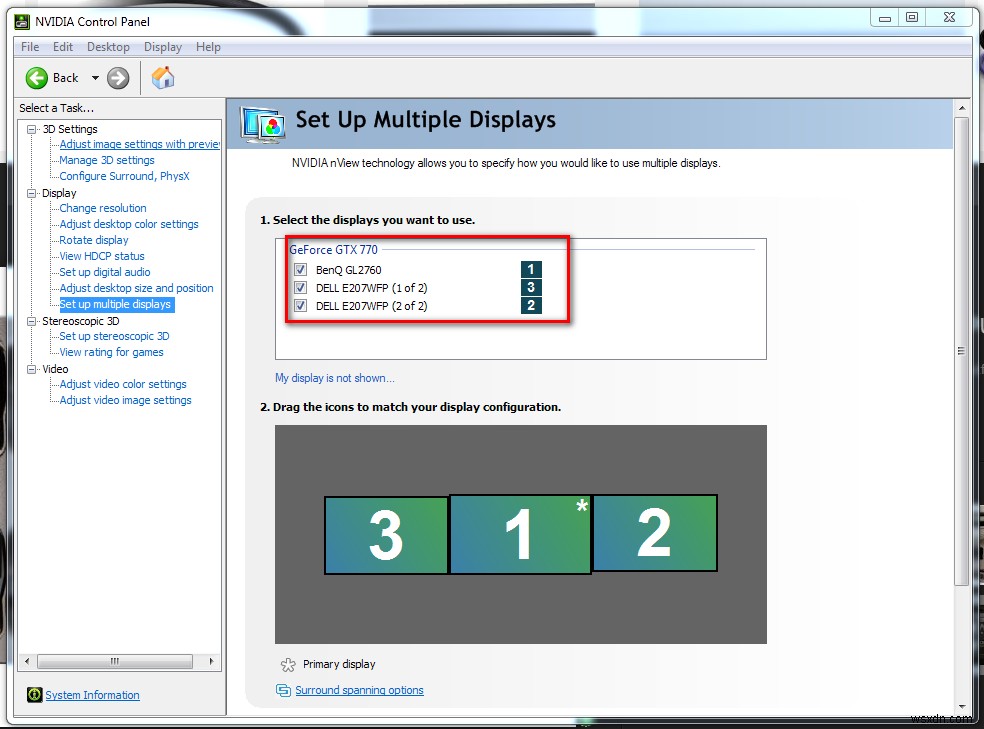Image resolution: width=984 pixels, height=729 pixels.
Task: Click the GeForce GTX 770 group label
Action: 333,250
